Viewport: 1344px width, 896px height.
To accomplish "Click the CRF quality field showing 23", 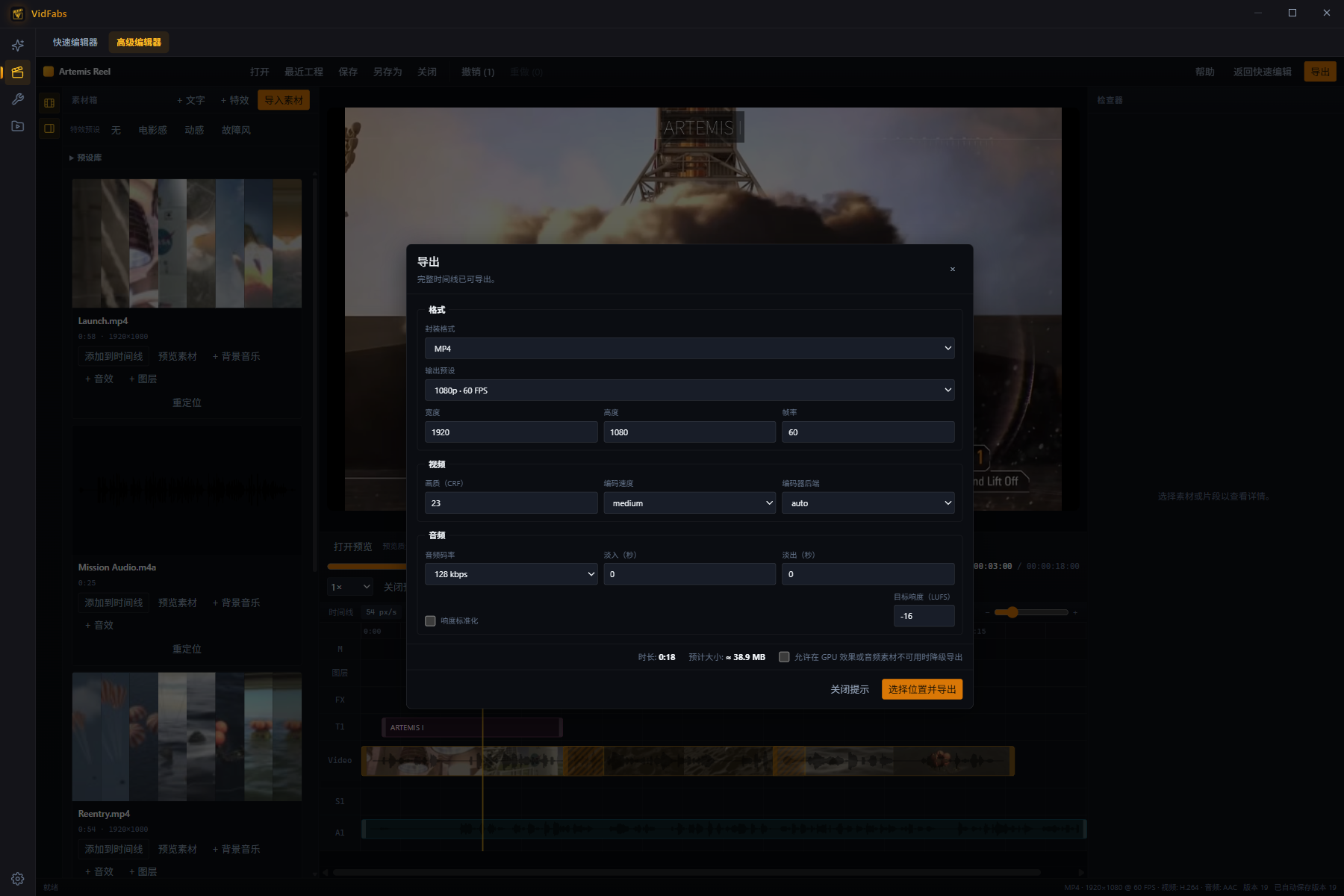I will (x=511, y=503).
